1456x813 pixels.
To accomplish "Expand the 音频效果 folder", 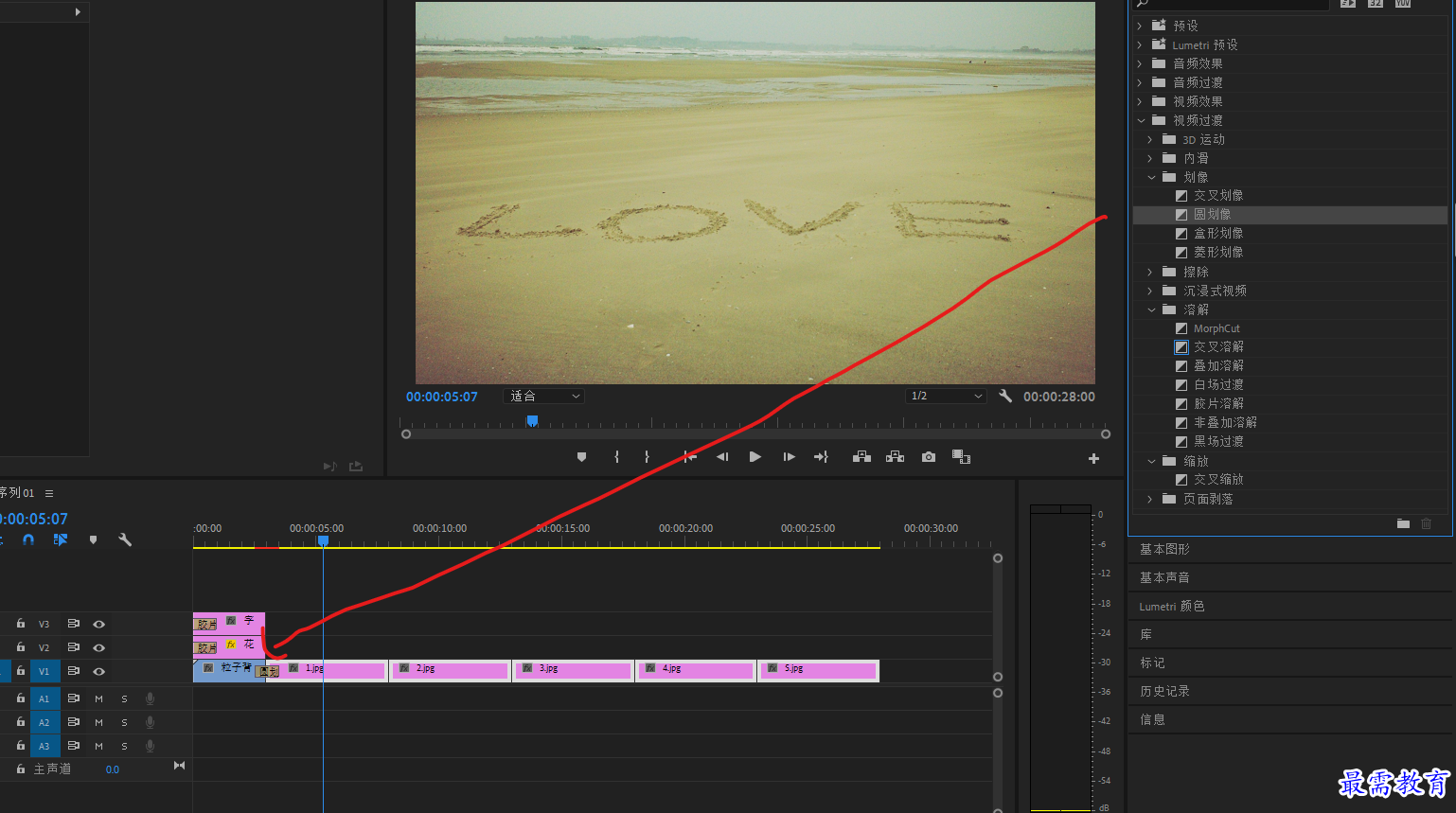I will tap(1141, 63).
